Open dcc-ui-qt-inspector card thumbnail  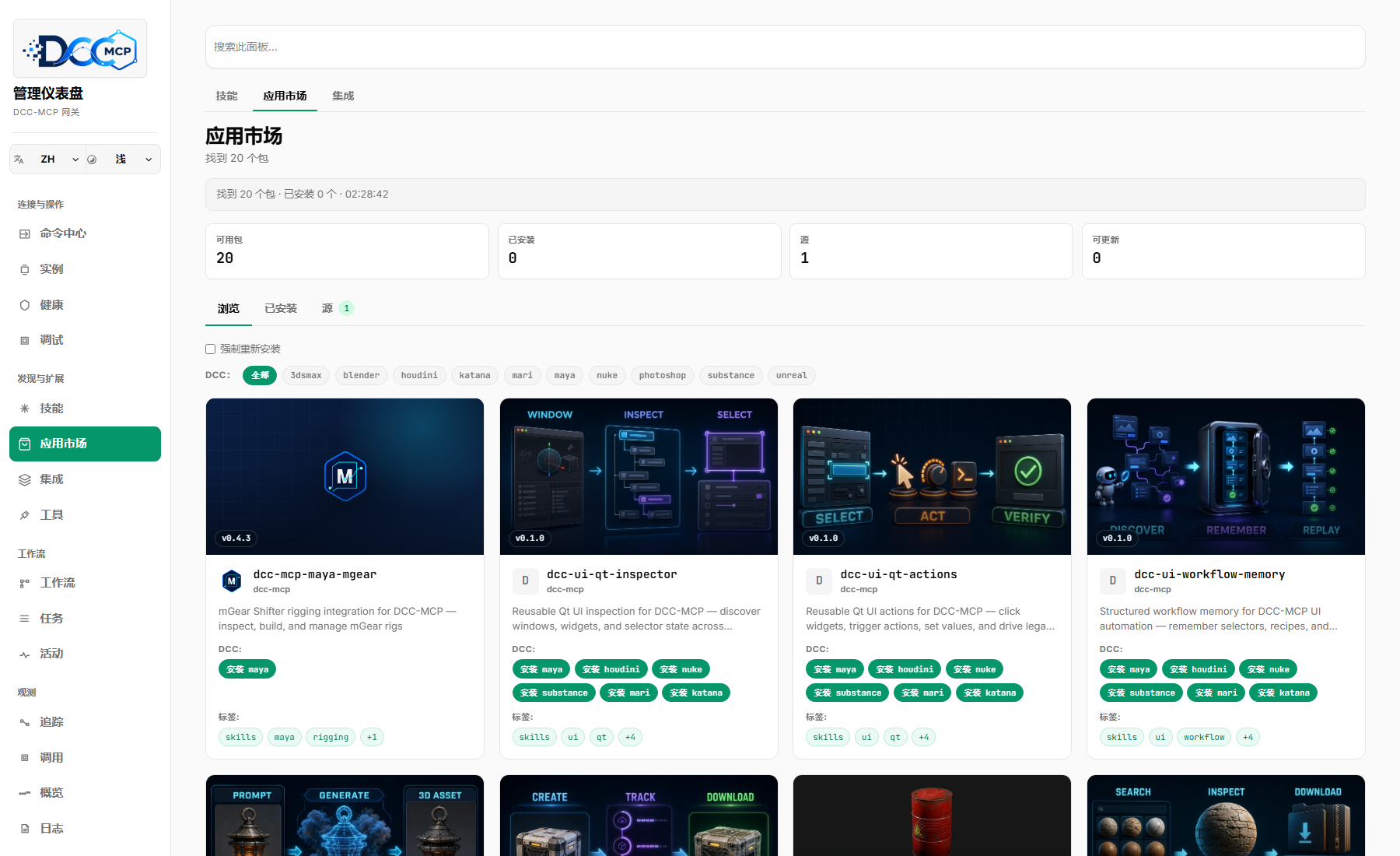639,476
